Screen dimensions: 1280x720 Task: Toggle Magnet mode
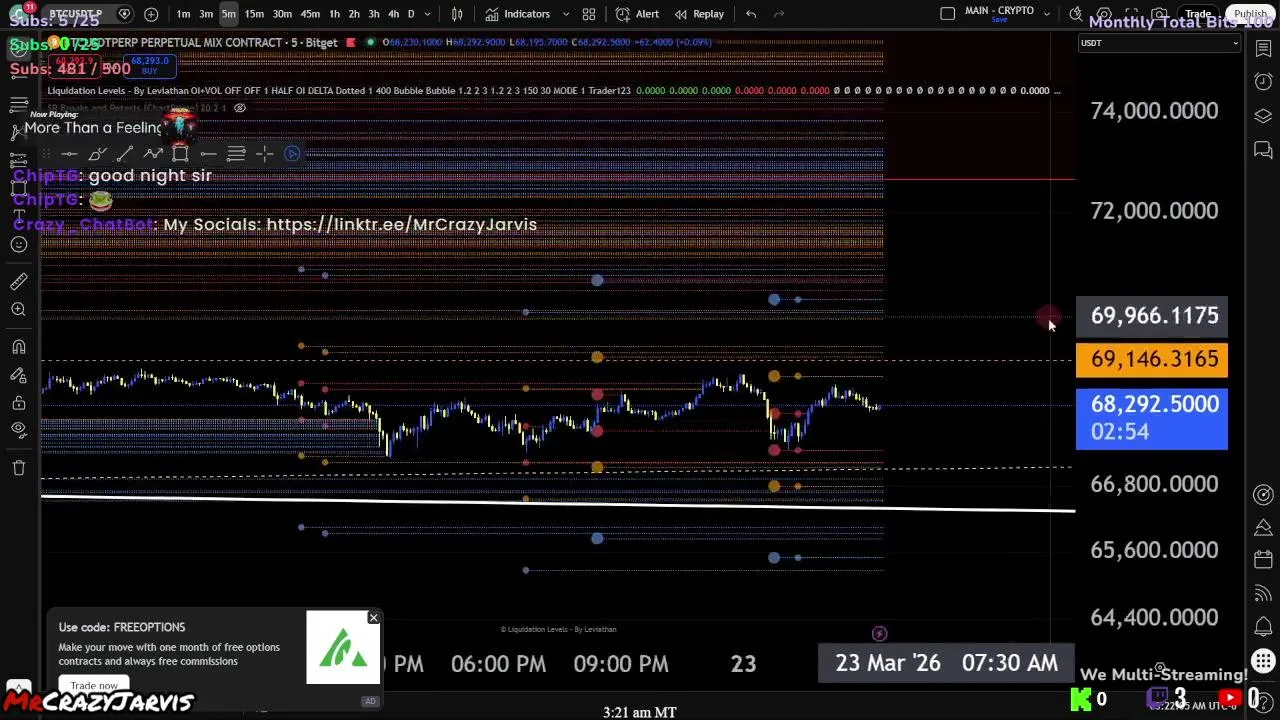point(19,347)
